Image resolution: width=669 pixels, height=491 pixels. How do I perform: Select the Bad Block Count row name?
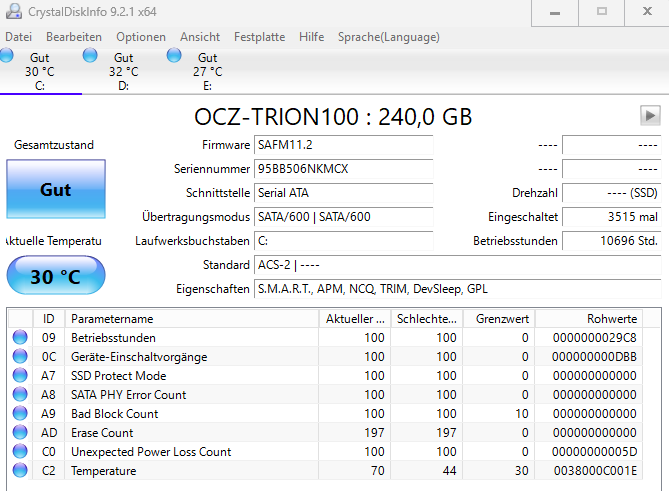[114, 414]
